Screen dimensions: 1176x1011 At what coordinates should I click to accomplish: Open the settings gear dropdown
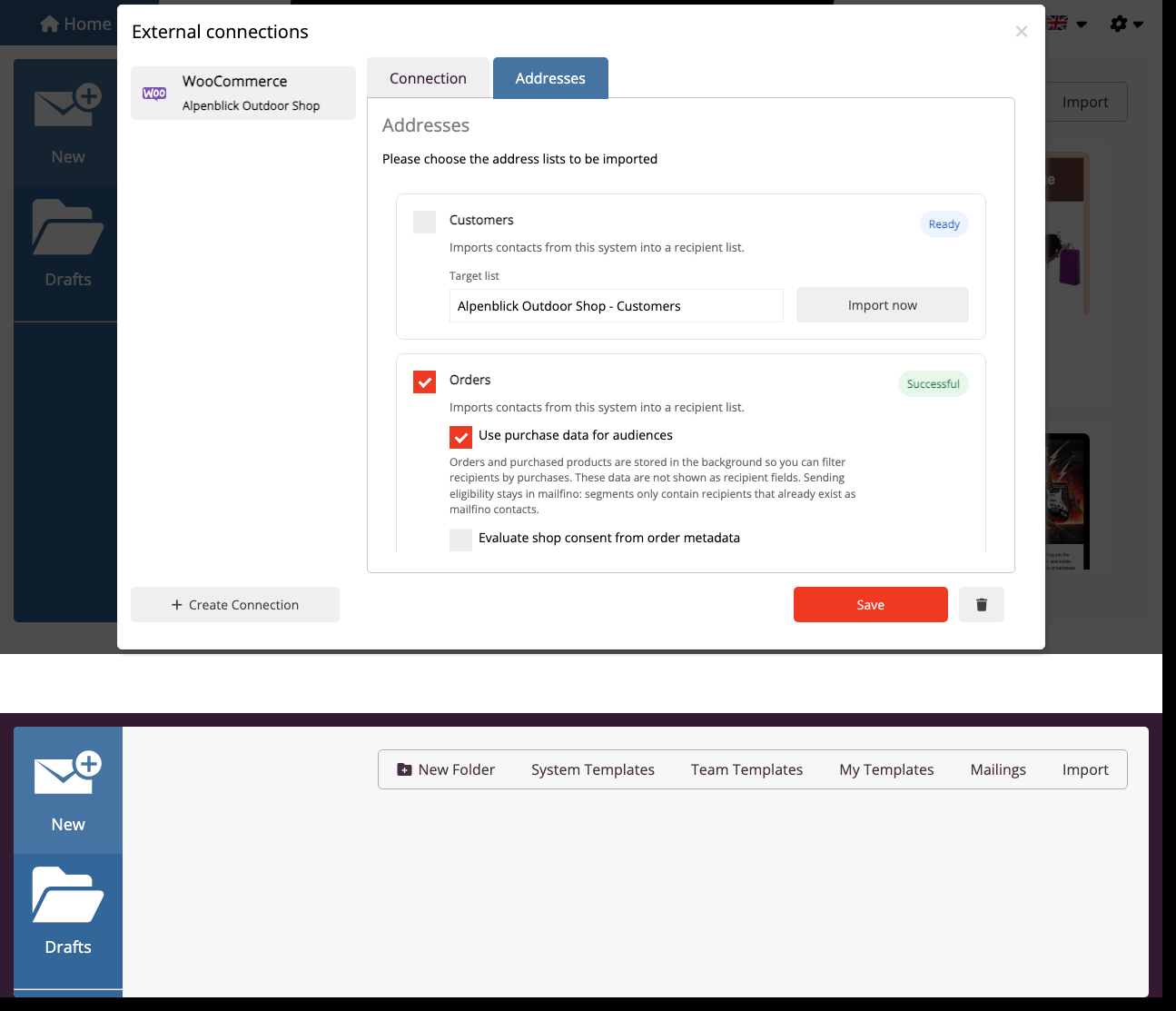click(x=1126, y=24)
